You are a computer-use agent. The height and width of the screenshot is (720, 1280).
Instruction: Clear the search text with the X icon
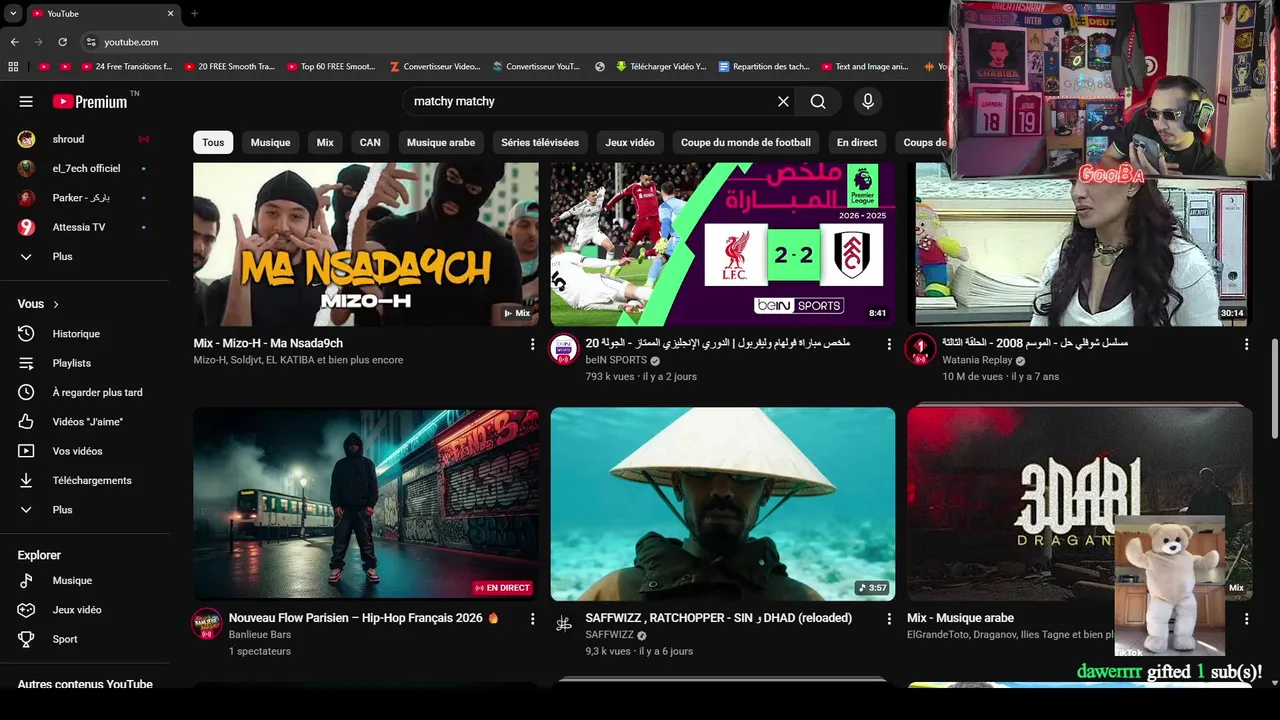pos(783,101)
